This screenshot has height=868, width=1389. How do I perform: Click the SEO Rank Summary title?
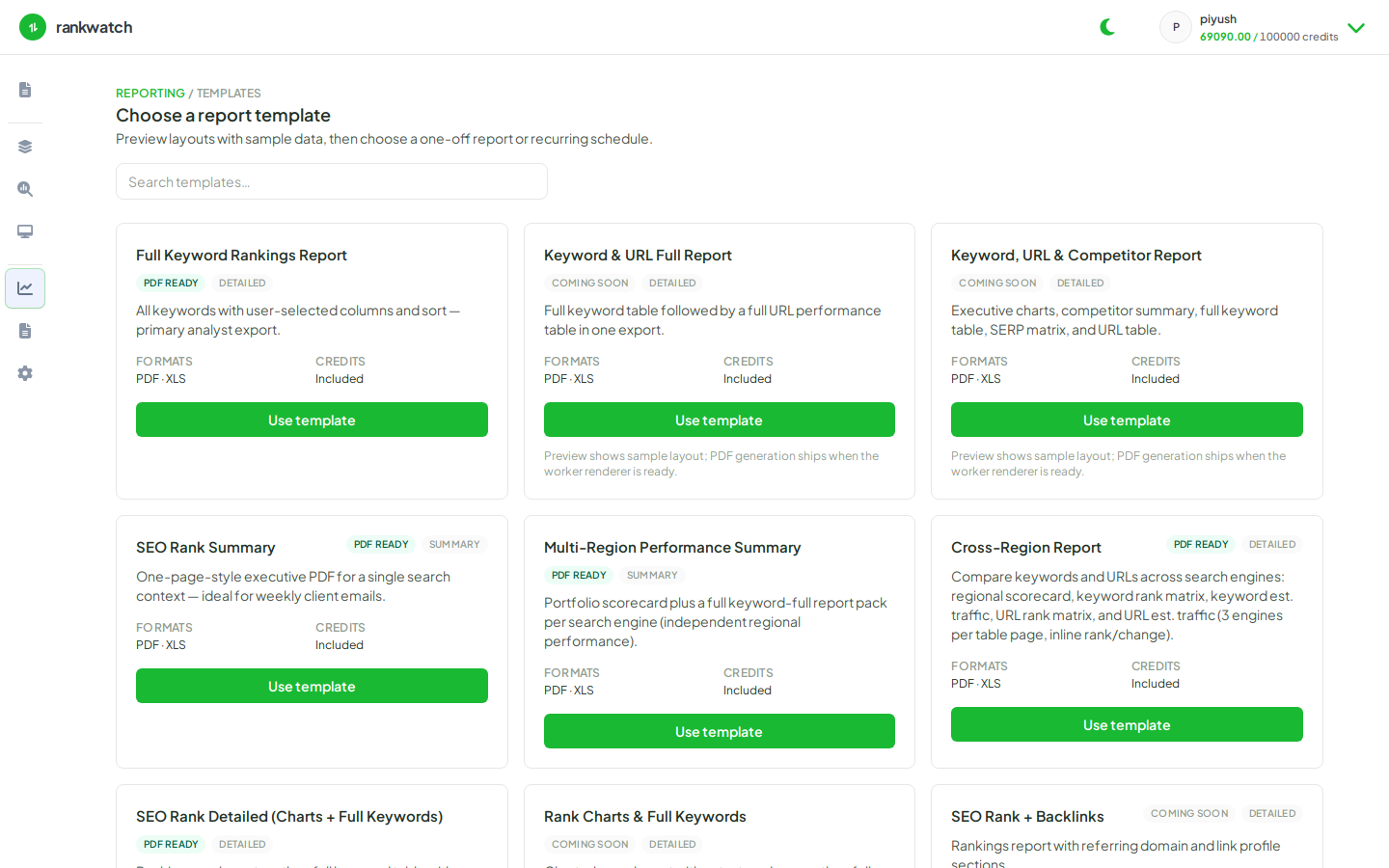(205, 548)
